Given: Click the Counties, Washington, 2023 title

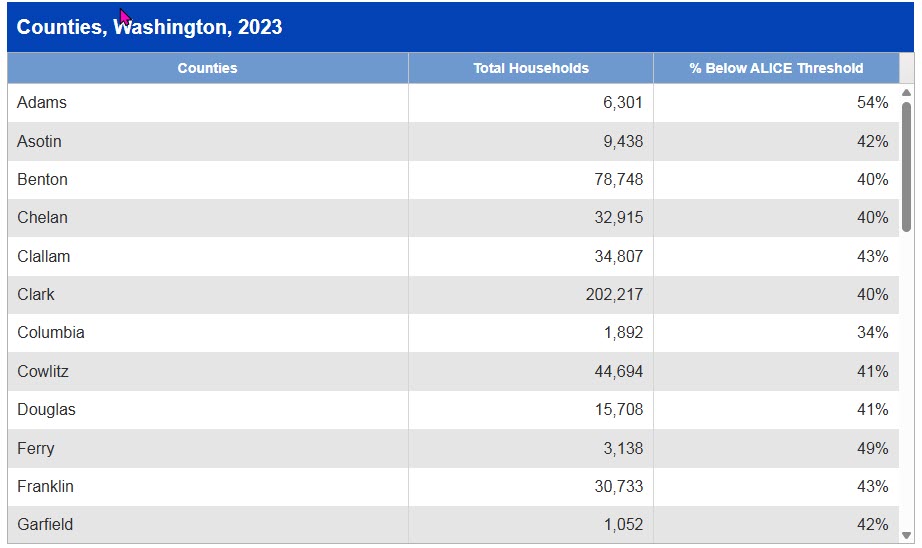Looking at the screenshot, I should point(150,27).
